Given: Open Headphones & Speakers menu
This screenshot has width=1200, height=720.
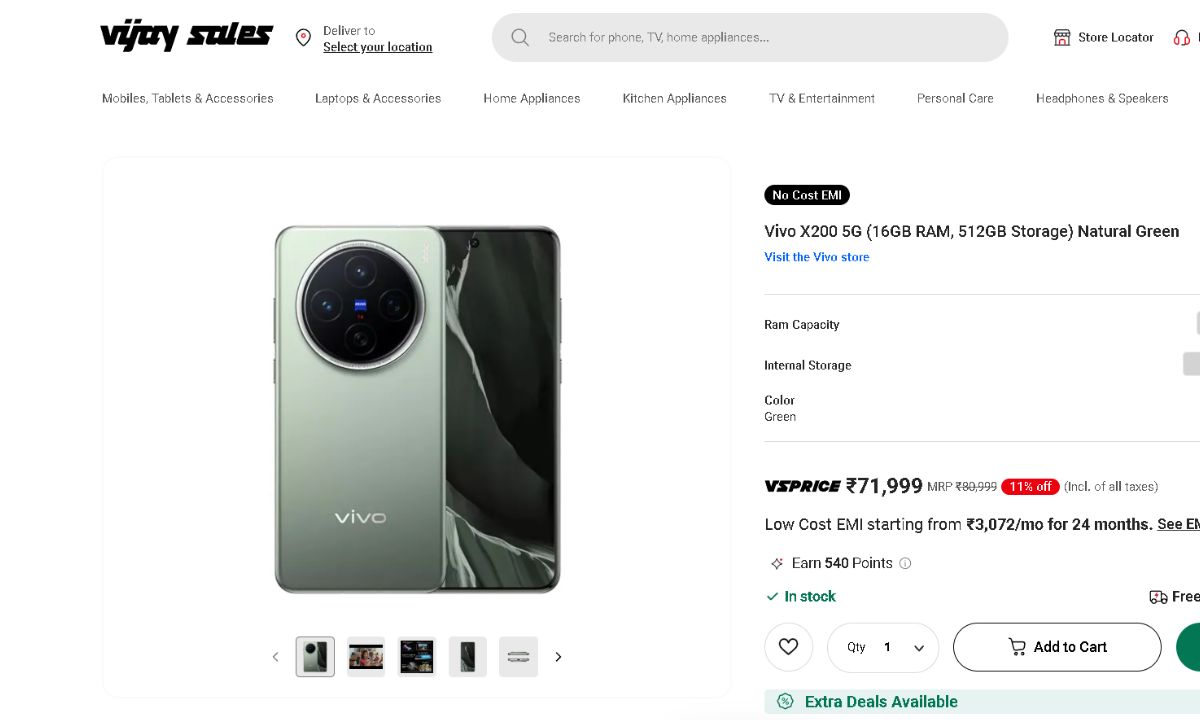Looking at the screenshot, I should click(1102, 98).
